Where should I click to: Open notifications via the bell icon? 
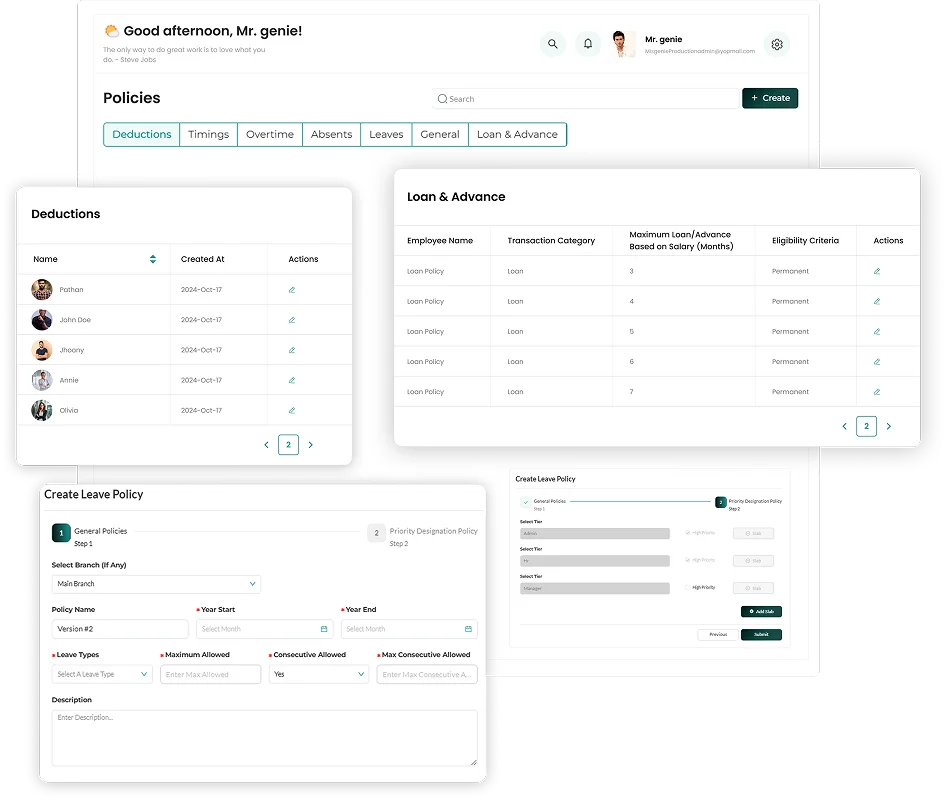[588, 44]
